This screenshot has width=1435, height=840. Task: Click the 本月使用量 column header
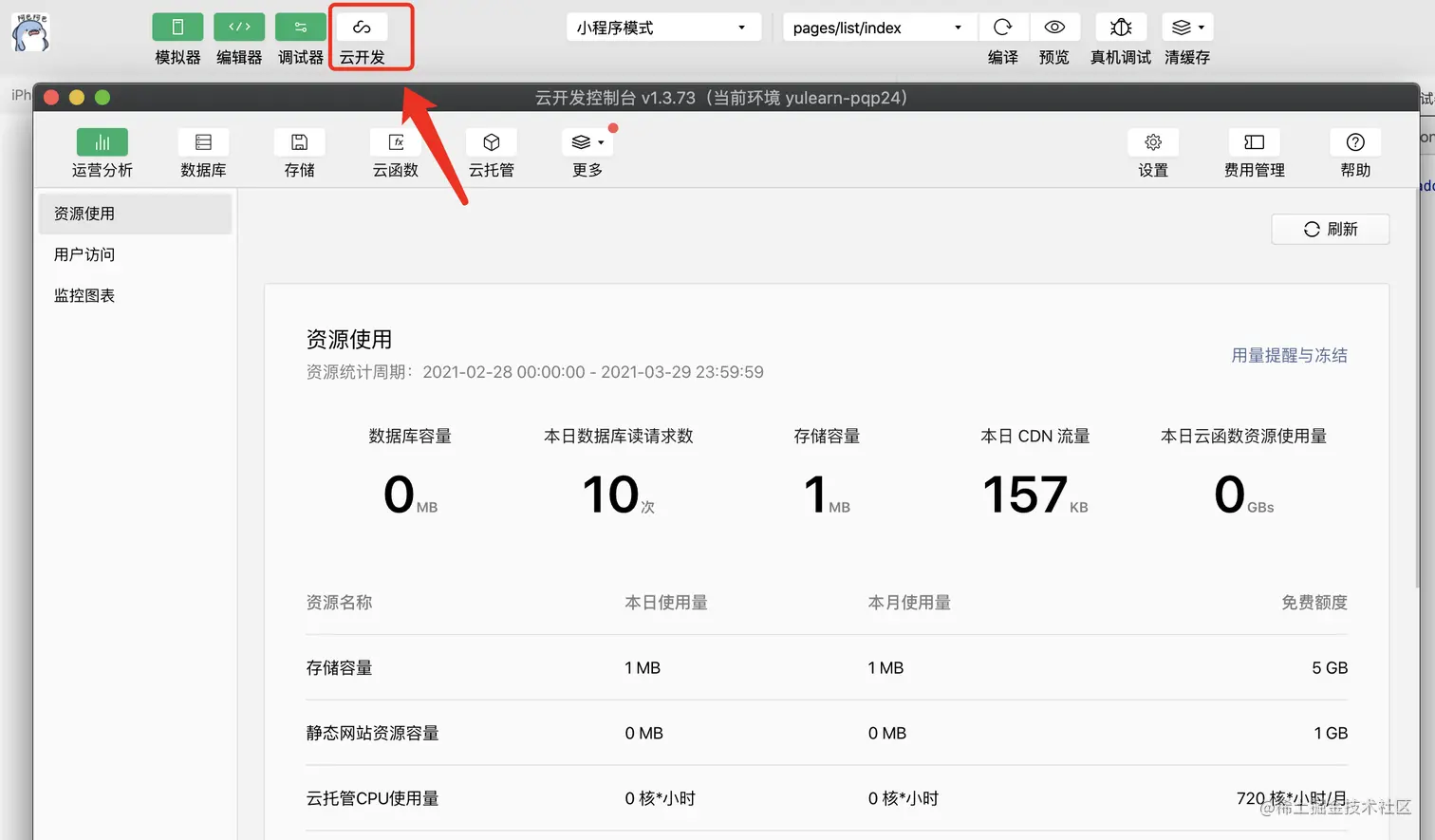click(909, 603)
